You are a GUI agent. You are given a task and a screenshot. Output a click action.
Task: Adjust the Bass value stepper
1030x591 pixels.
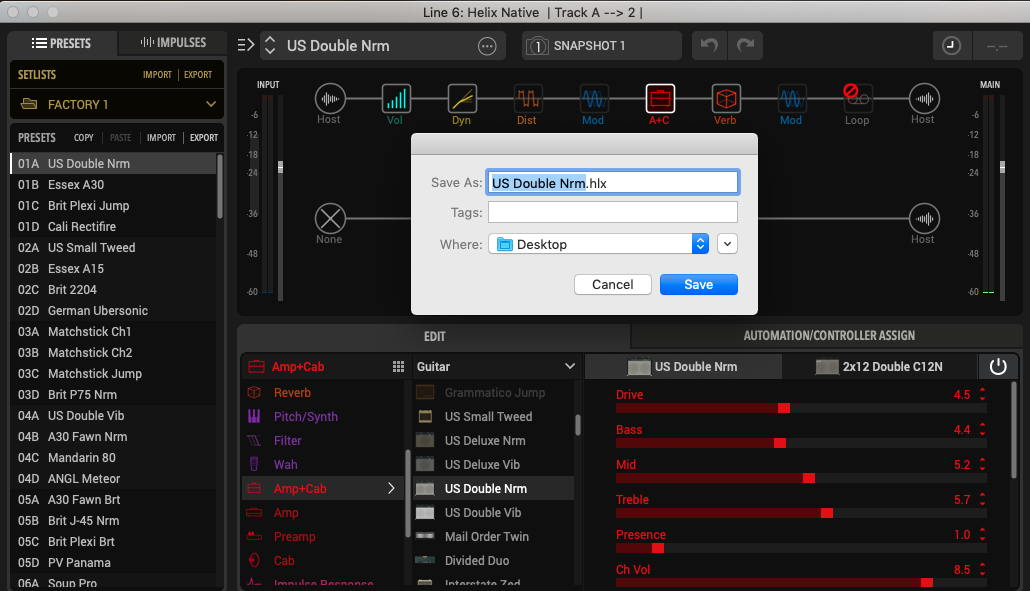click(982, 429)
